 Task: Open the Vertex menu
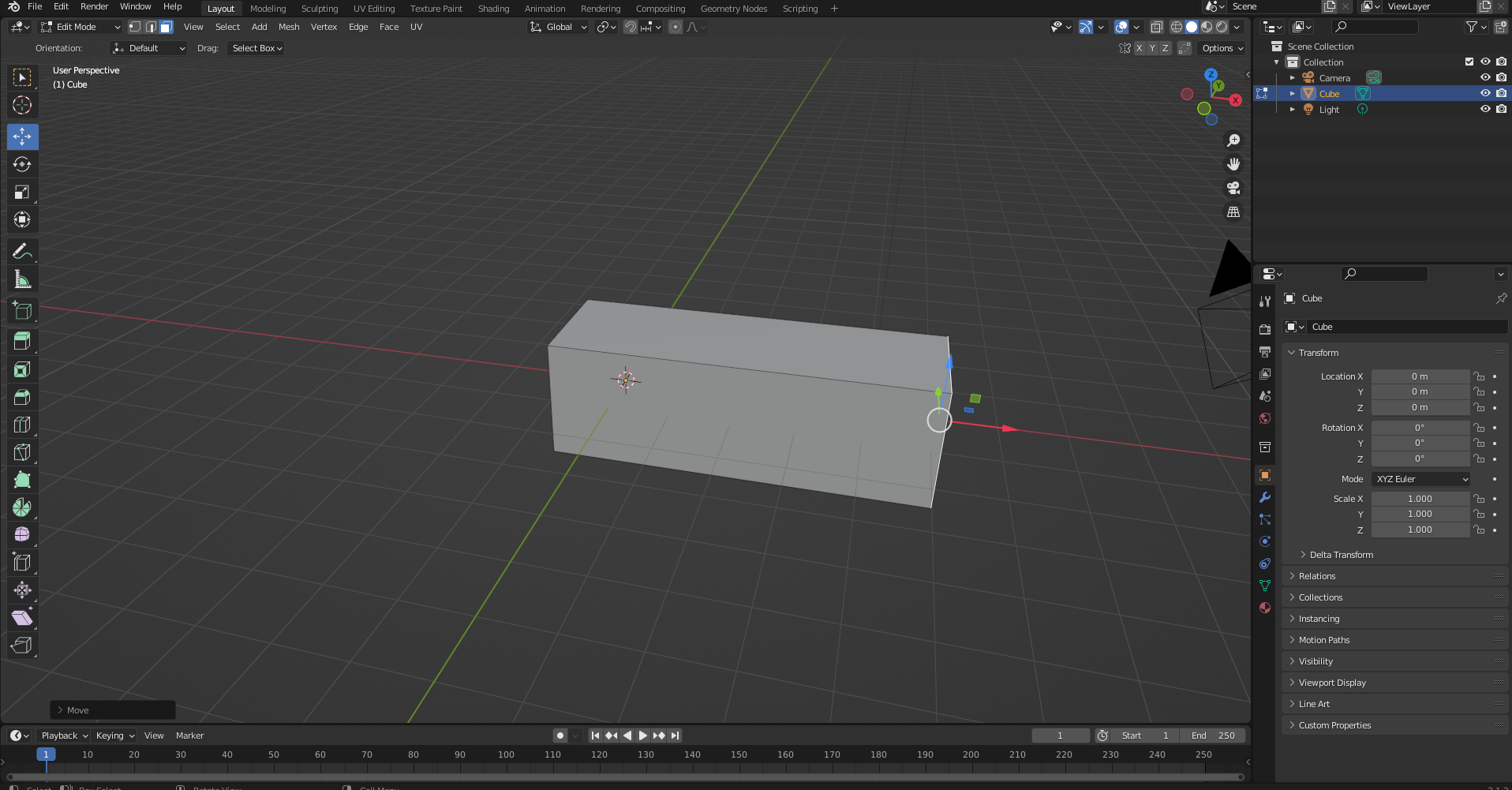click(324, 27)
